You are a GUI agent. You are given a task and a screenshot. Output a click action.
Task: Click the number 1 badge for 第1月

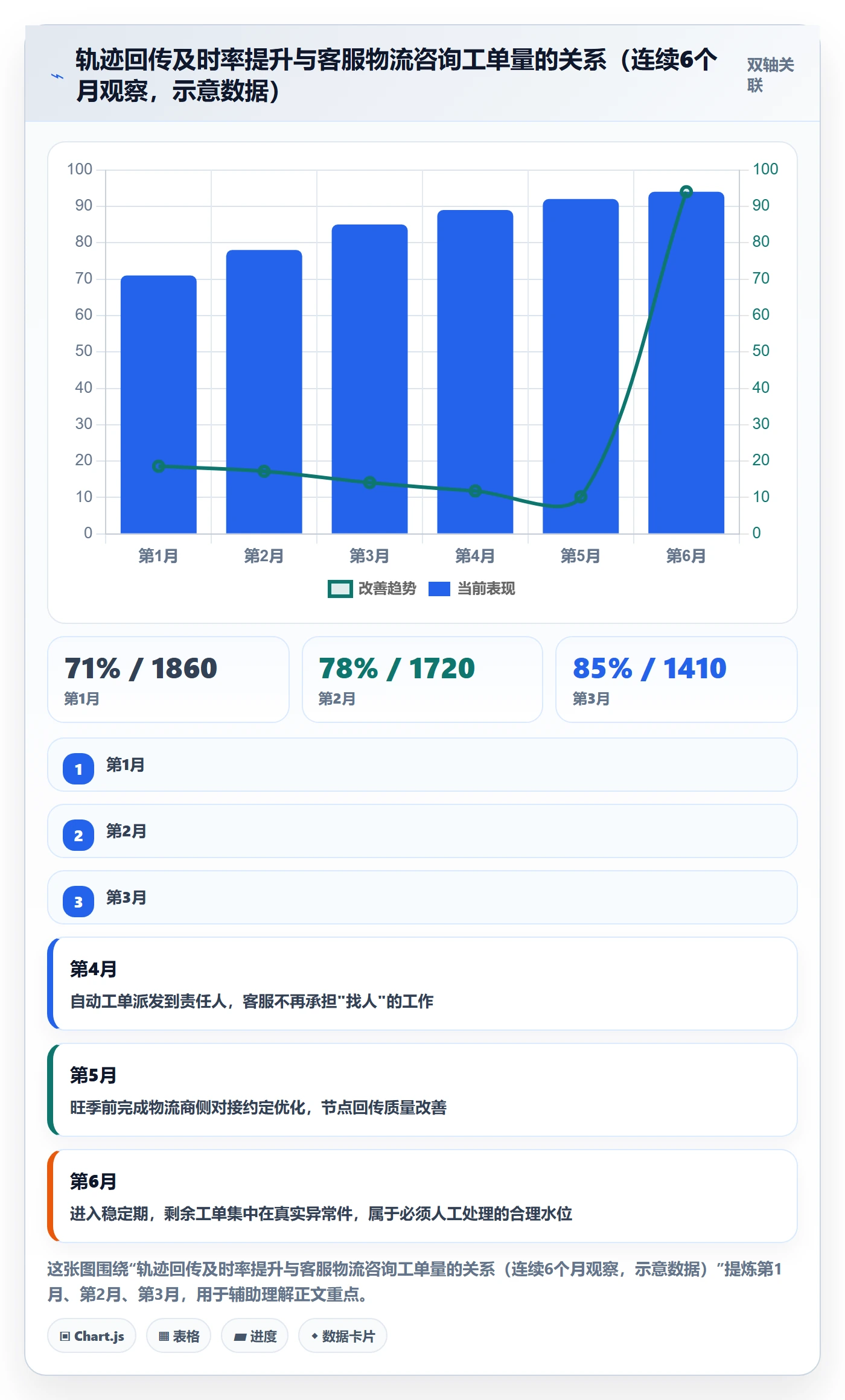pos(78,769)
